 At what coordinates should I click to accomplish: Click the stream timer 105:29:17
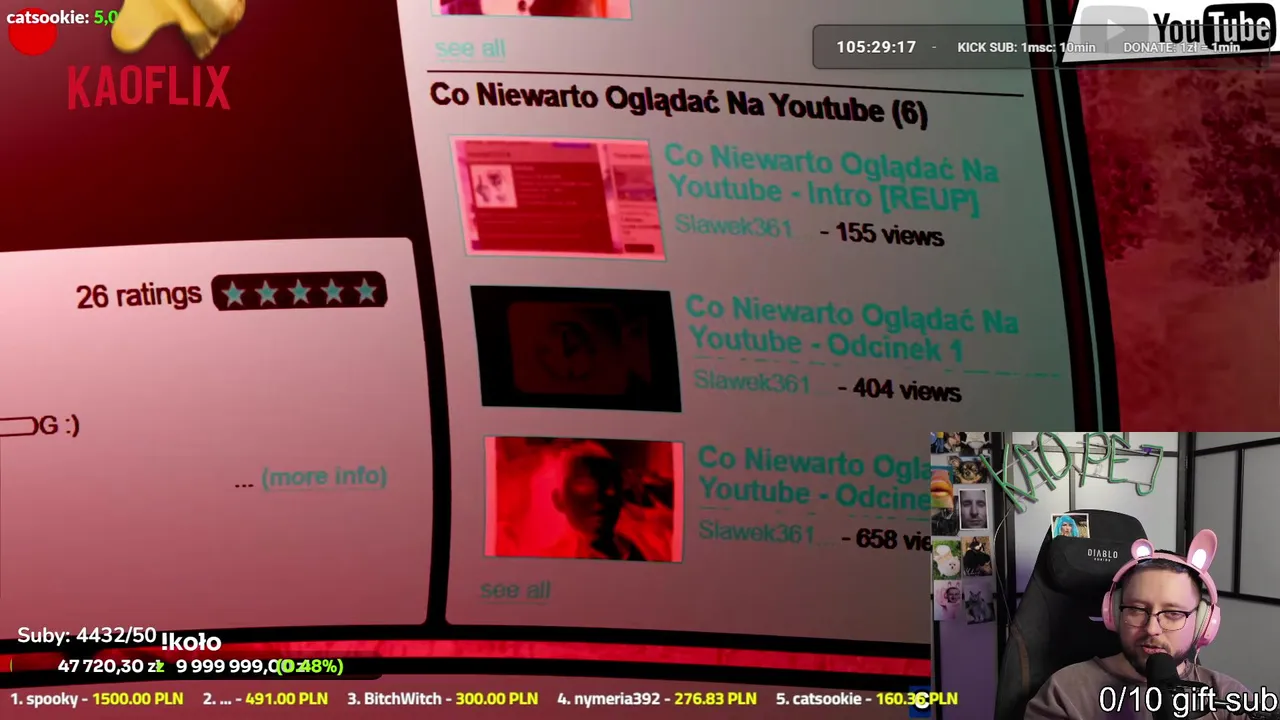tap(876, 47)
